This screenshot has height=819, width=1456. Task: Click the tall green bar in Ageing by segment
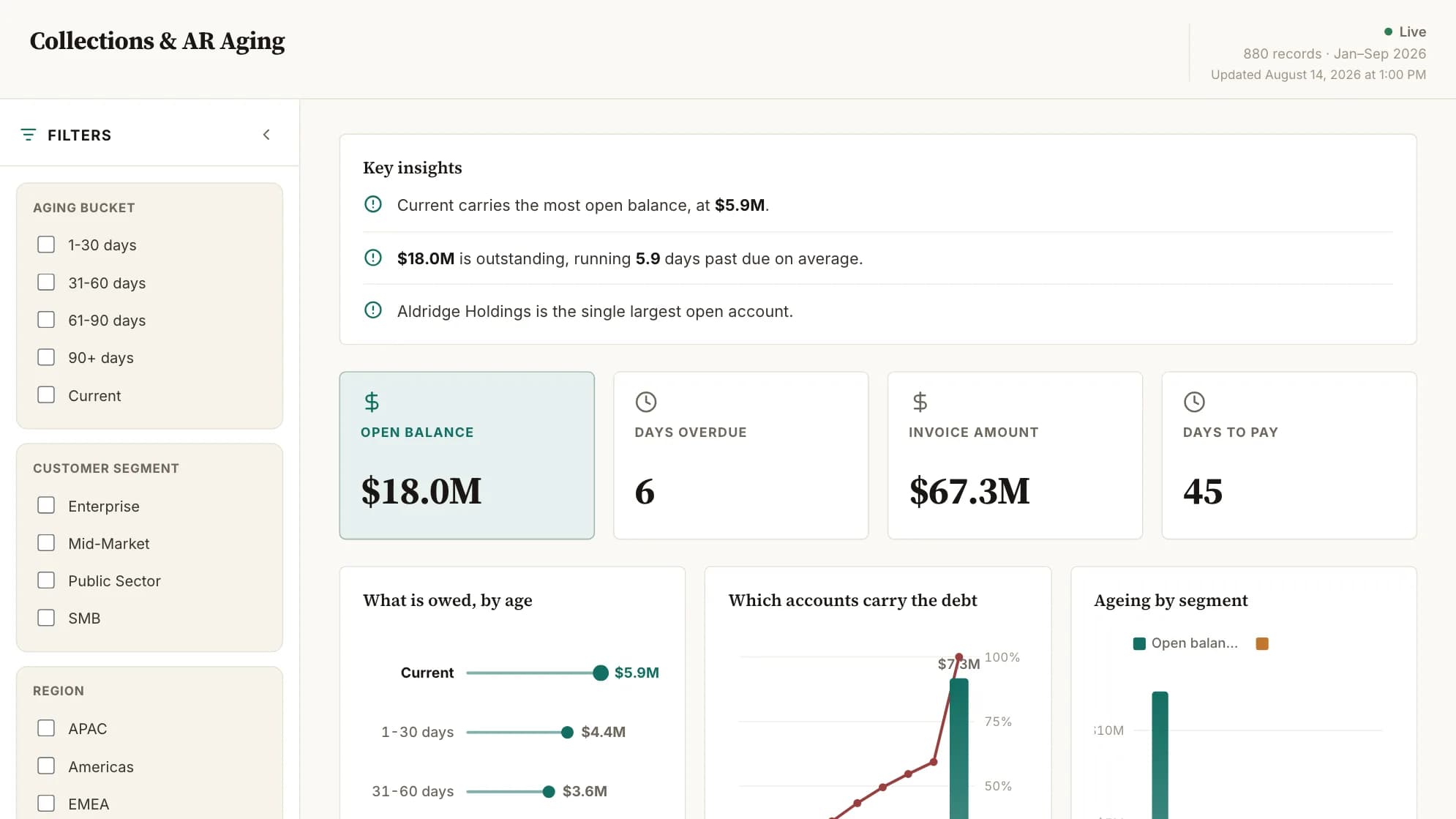[x=1160, y=755]
